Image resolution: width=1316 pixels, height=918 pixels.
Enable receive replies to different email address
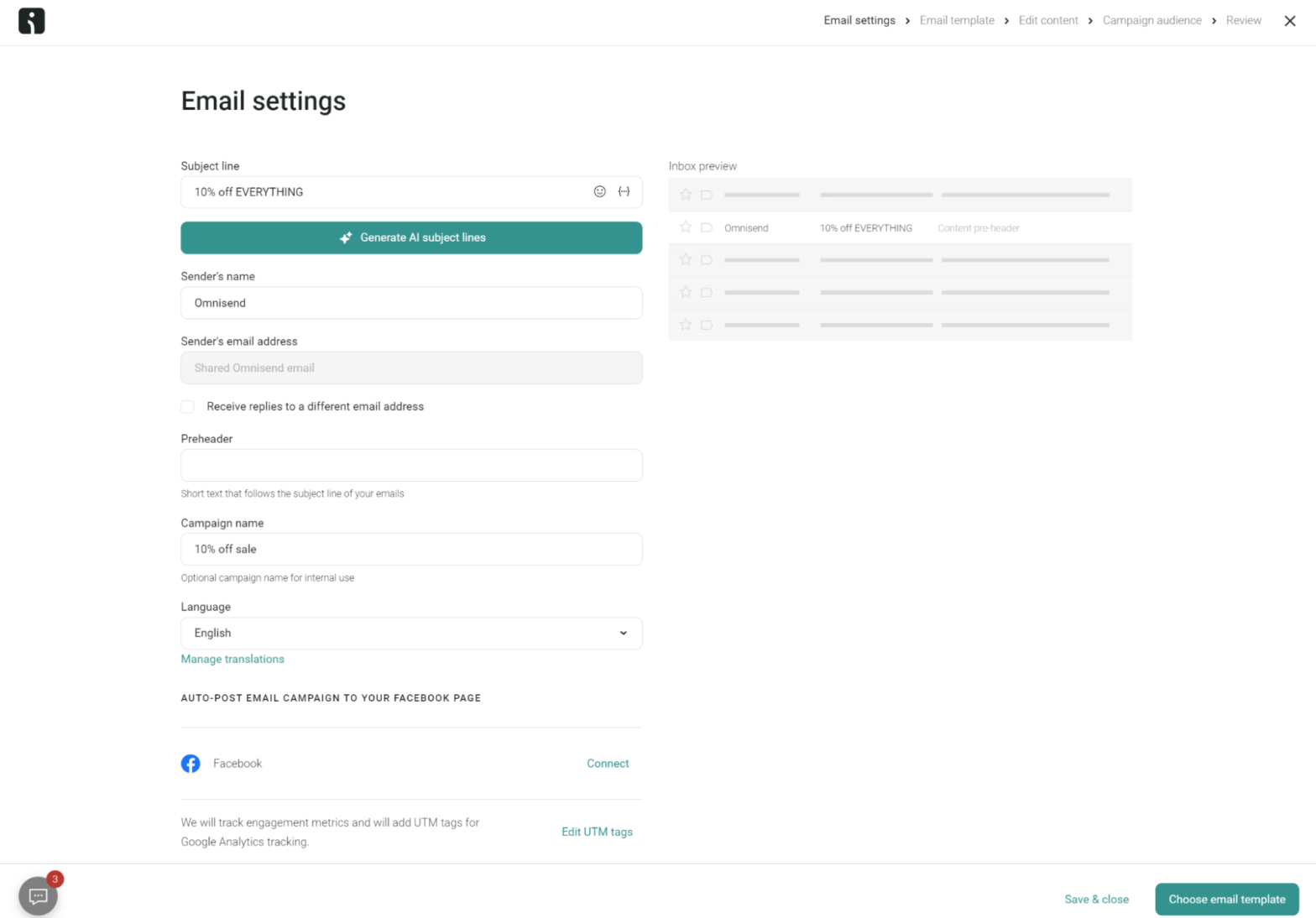pos(188,407)
